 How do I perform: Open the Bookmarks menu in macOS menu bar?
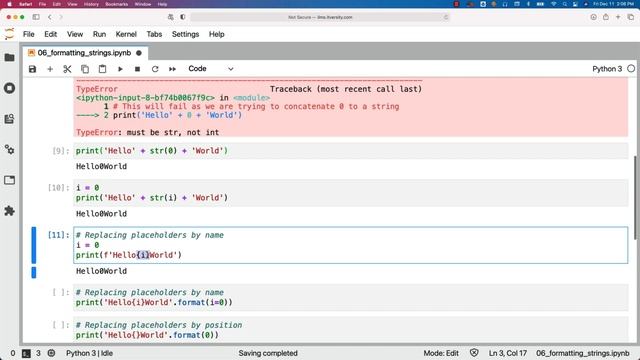point(117,4)
